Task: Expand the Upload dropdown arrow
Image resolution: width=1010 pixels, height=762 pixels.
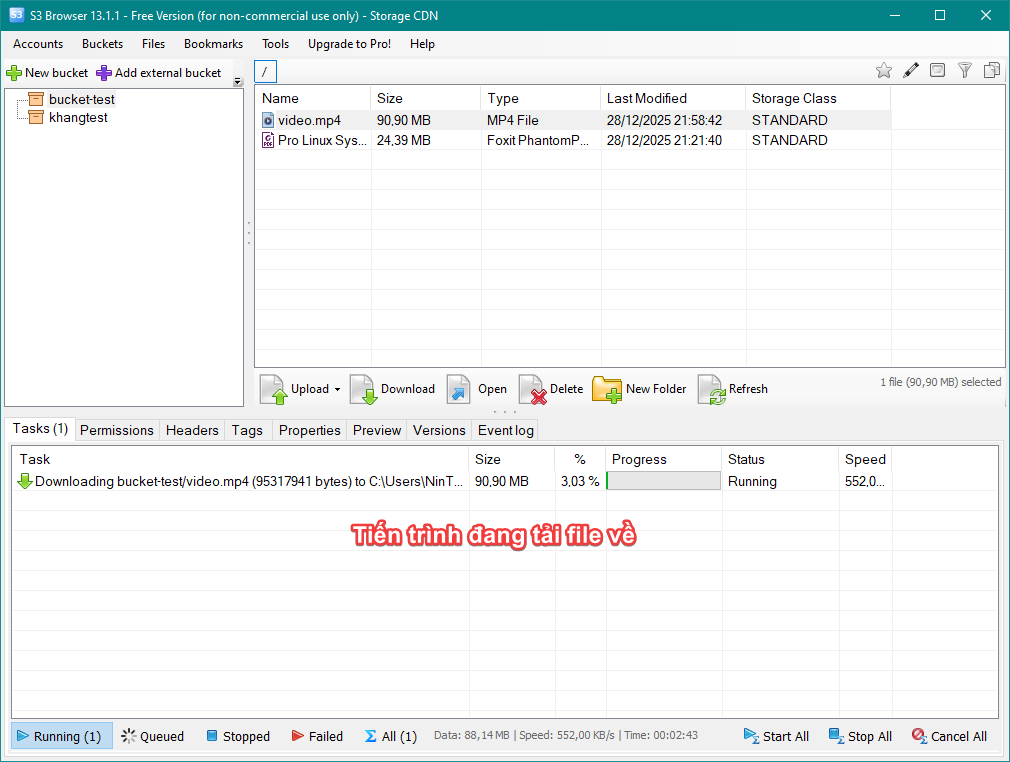Action: (x=337, y=390)
